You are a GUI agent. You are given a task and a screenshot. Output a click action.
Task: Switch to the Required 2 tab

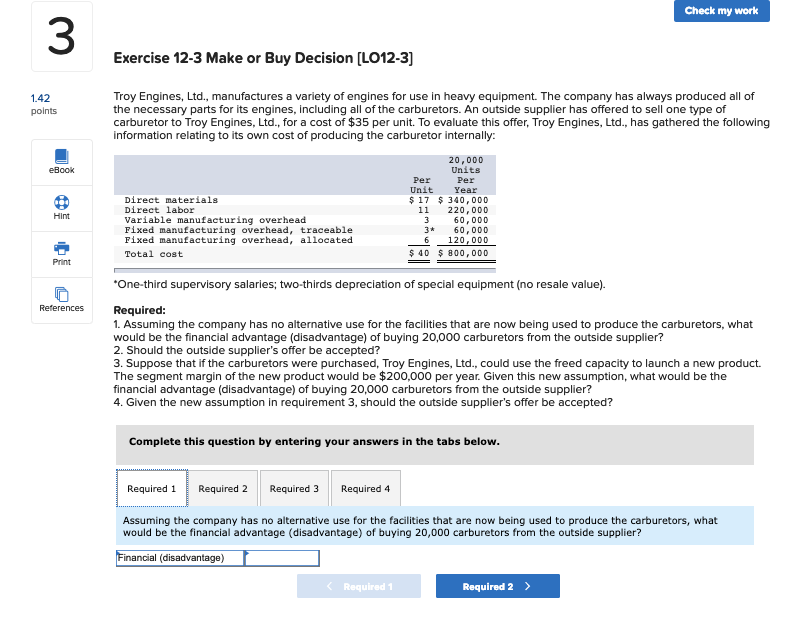(x=223, y=488)
